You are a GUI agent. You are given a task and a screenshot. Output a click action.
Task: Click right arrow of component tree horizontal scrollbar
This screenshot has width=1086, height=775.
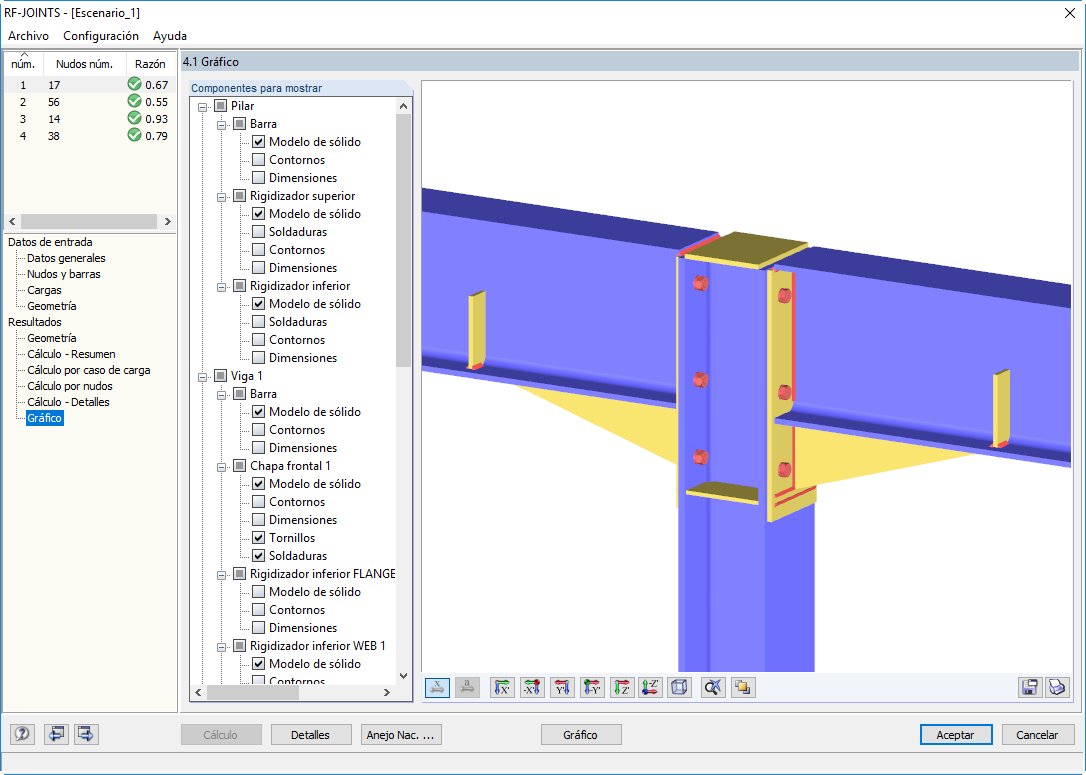[386, 692]
